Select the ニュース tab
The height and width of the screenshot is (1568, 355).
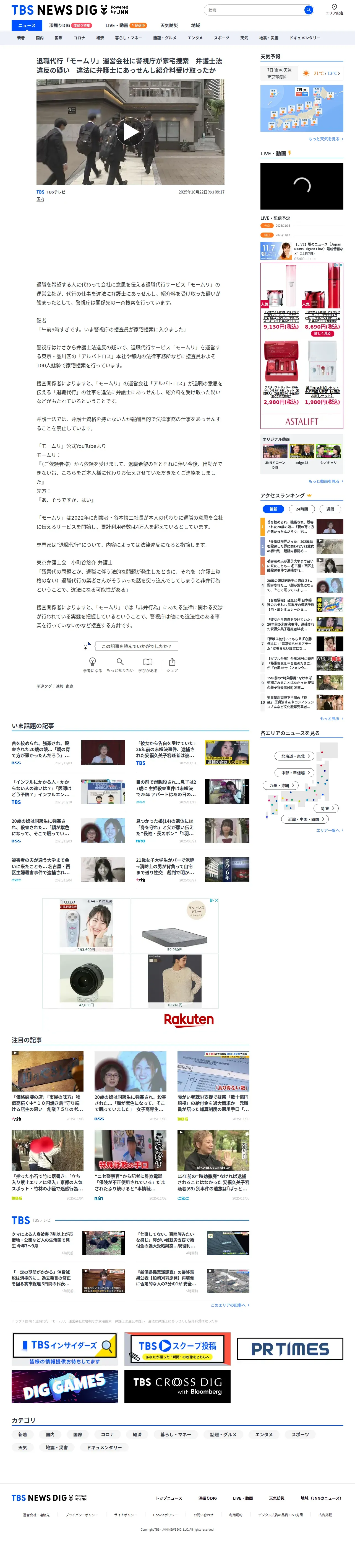click(x=27, y=25)
